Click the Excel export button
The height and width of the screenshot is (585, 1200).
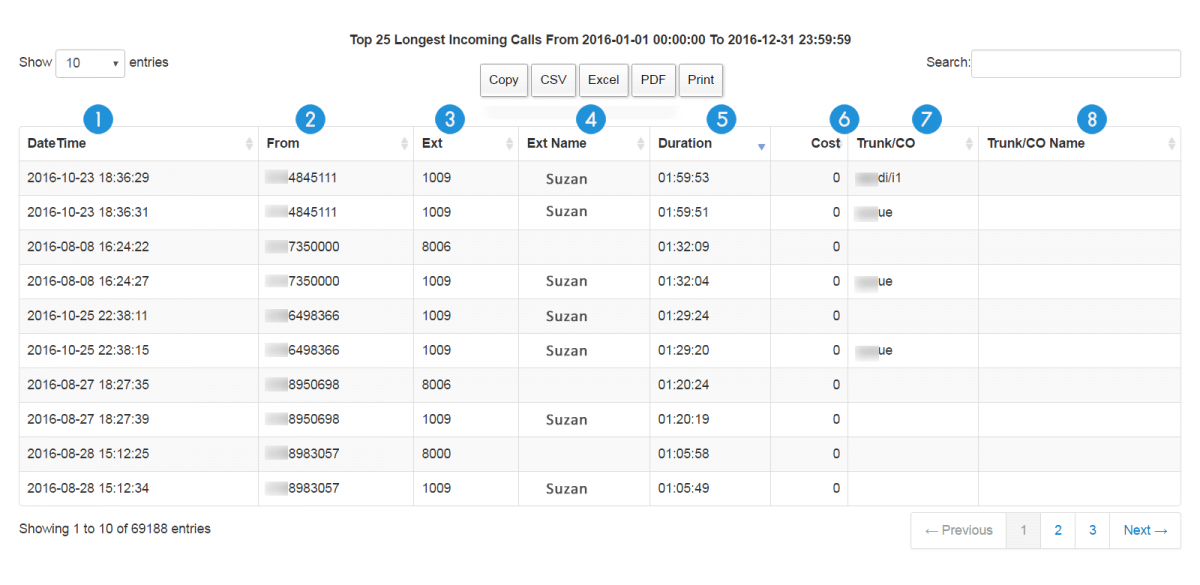coord(603,80)
